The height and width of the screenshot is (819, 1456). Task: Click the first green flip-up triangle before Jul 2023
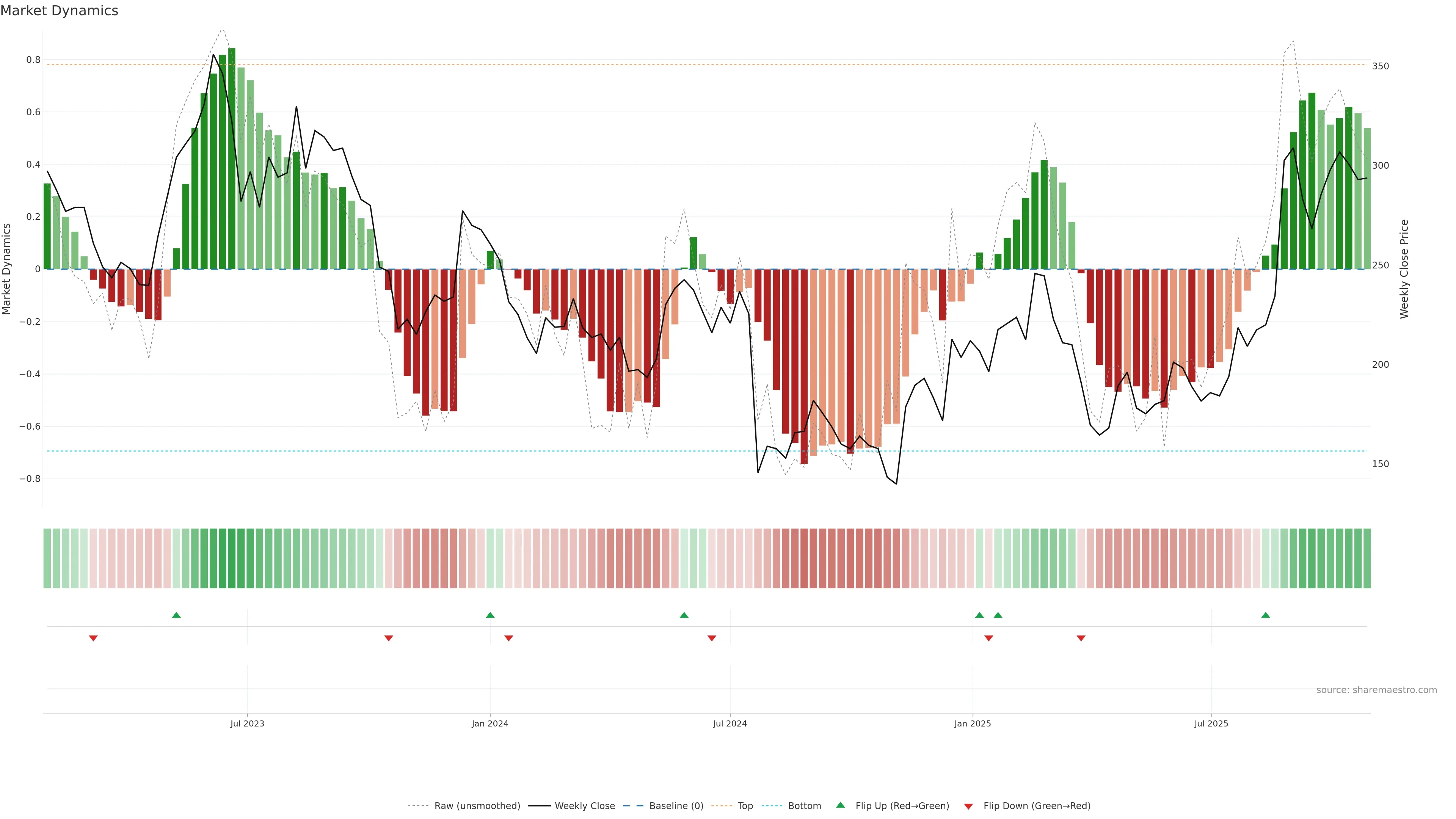176,615
